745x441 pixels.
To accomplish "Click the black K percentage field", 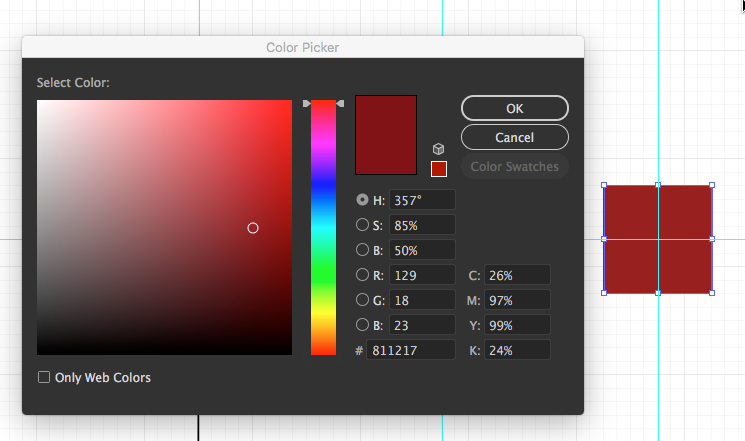I will [518, 350].
